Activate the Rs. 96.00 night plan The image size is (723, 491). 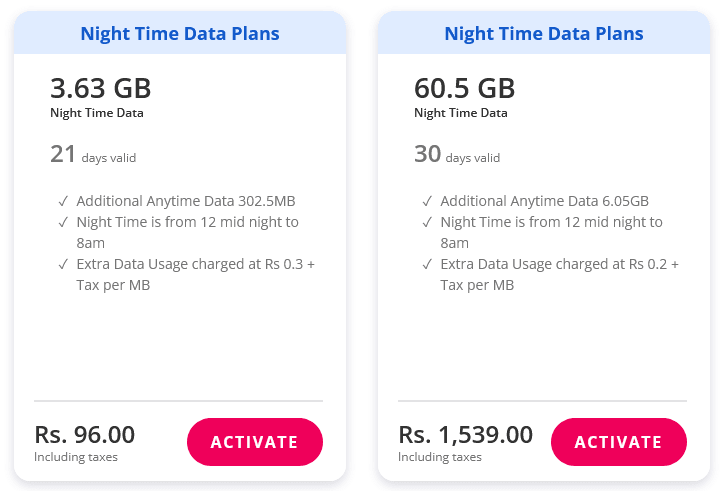point(254,442)
